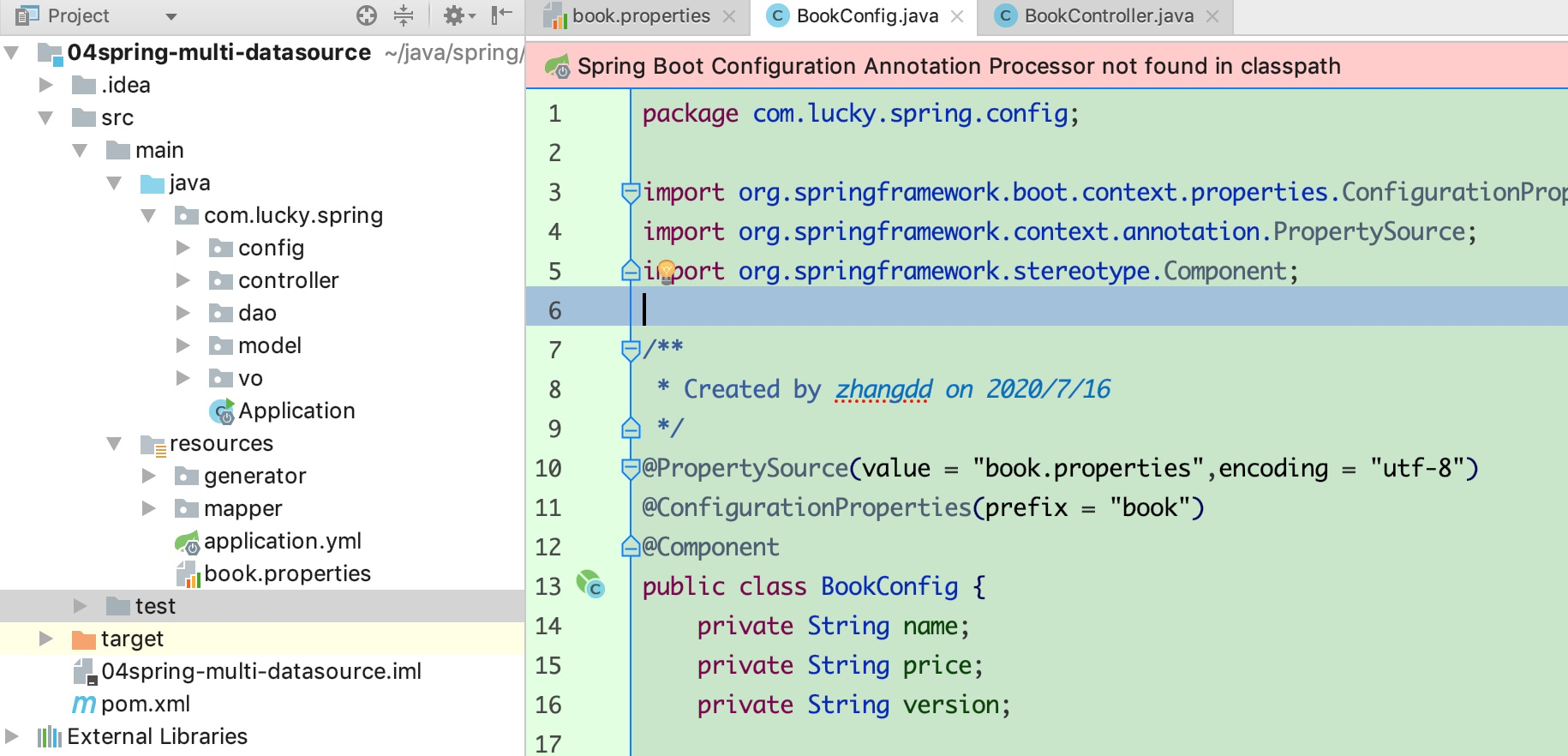Click the orange target folder icon

coord(84,639)
